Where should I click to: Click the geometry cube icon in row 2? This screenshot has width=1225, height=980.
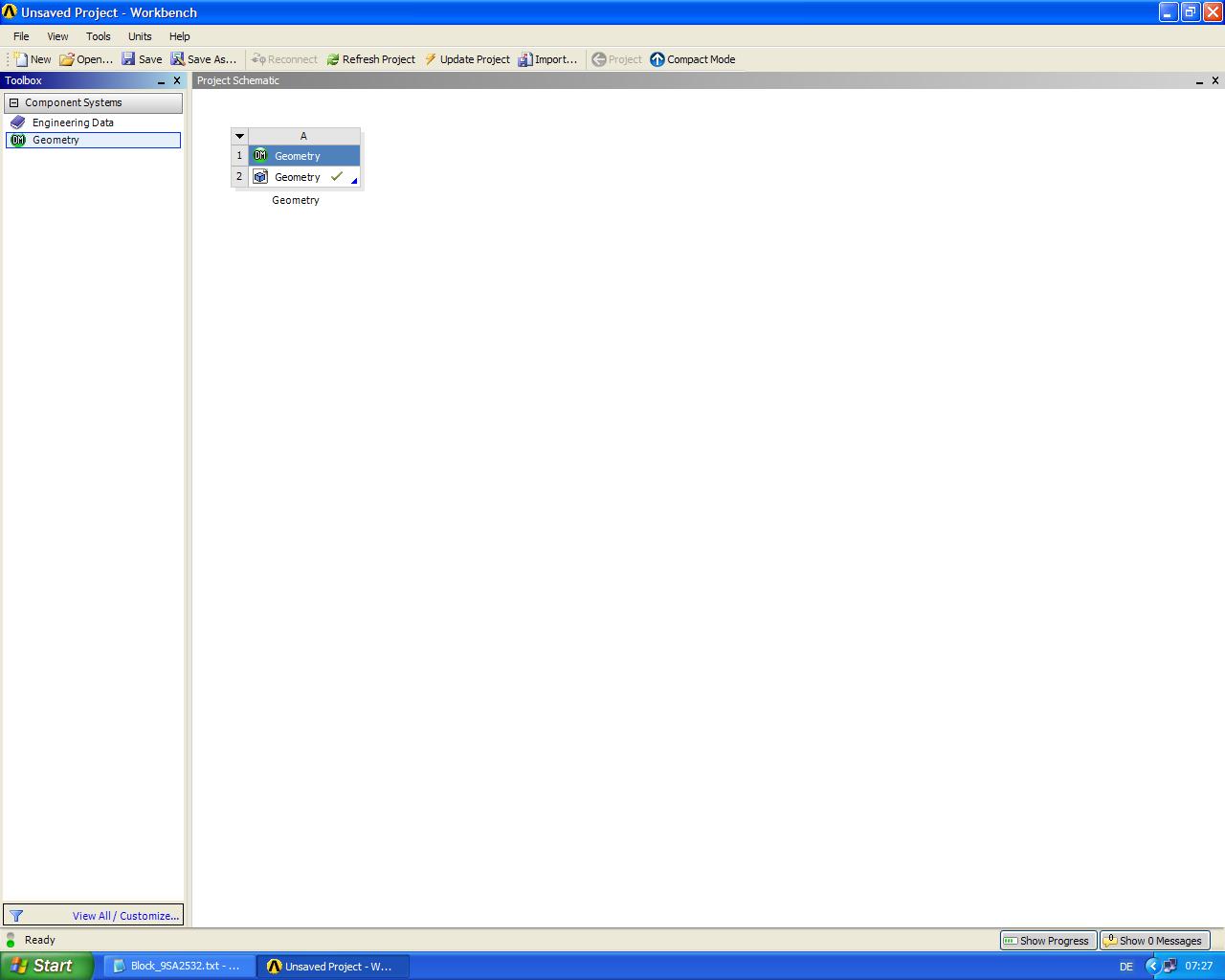(260, 177)
